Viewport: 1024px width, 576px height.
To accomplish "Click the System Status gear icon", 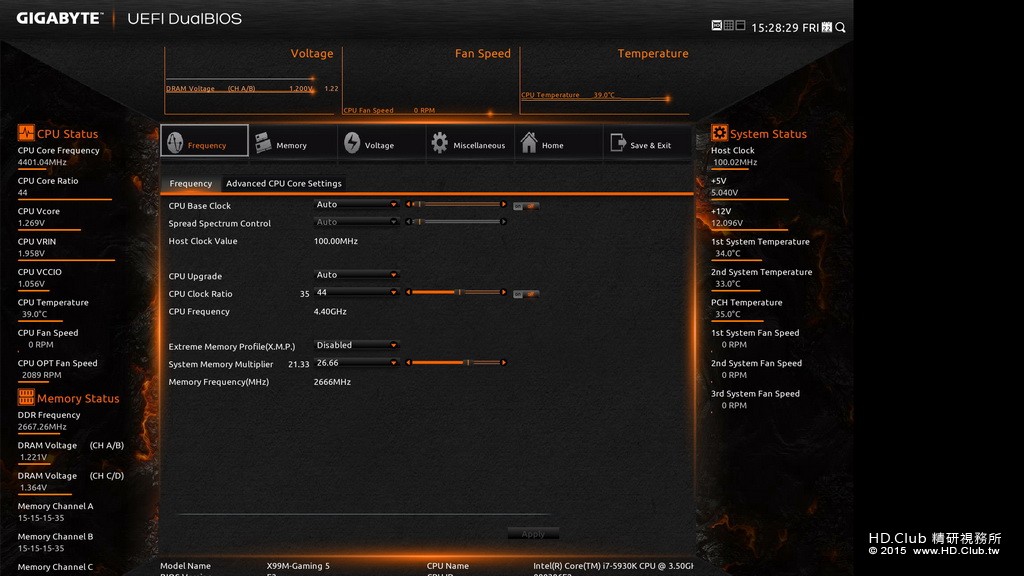I will click(x=719, y=133).
